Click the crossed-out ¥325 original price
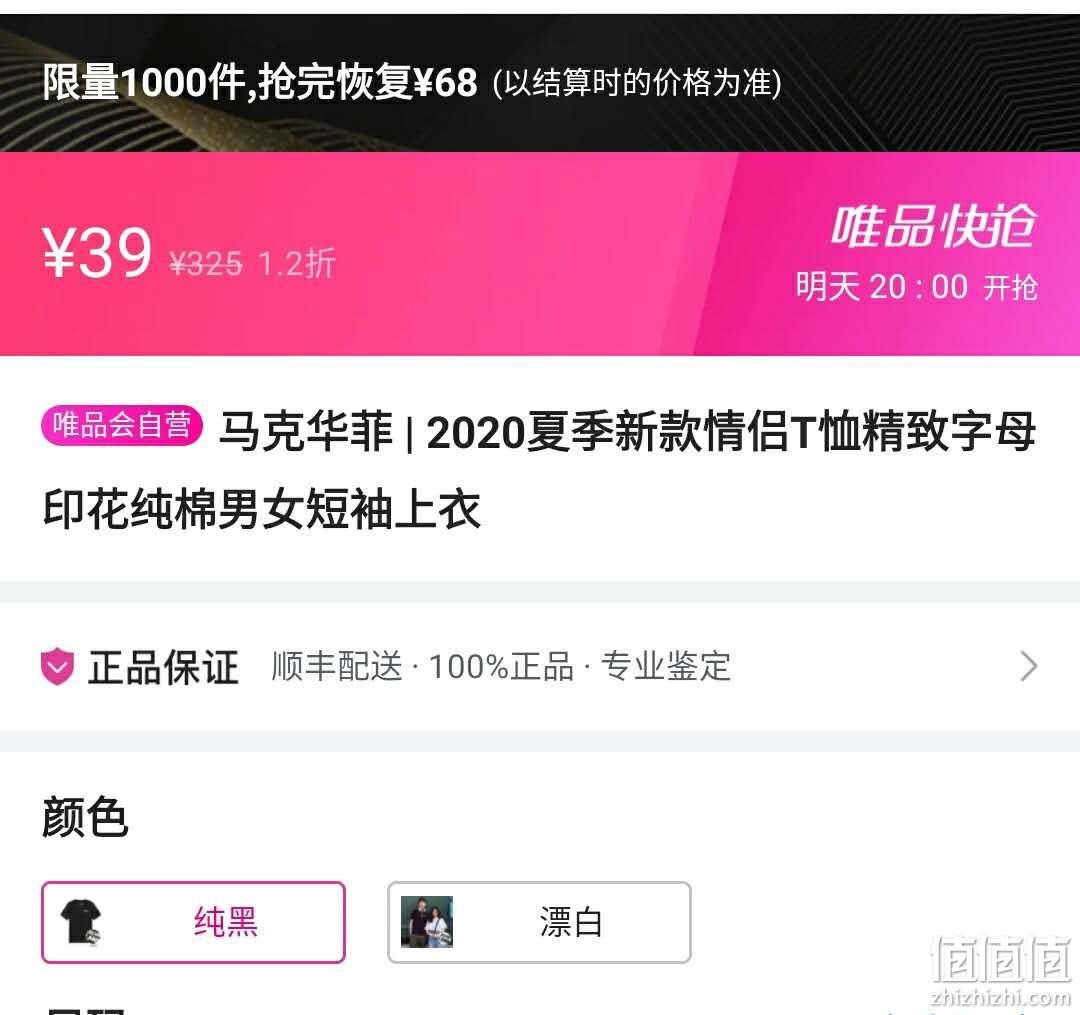 pyautogui.click(x=206, y=264)
